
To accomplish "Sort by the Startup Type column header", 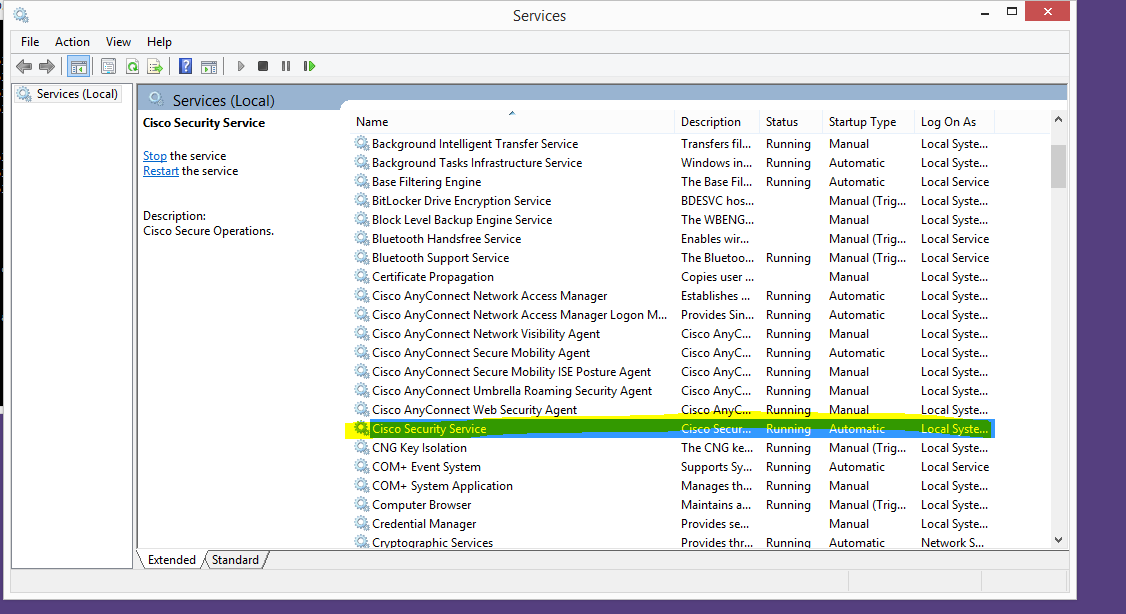I will (x=868, y=122).
